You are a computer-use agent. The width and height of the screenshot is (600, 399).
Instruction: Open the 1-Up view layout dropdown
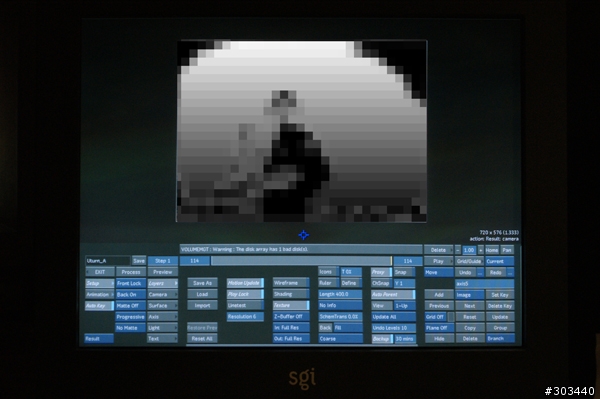(x=405, y=306)
